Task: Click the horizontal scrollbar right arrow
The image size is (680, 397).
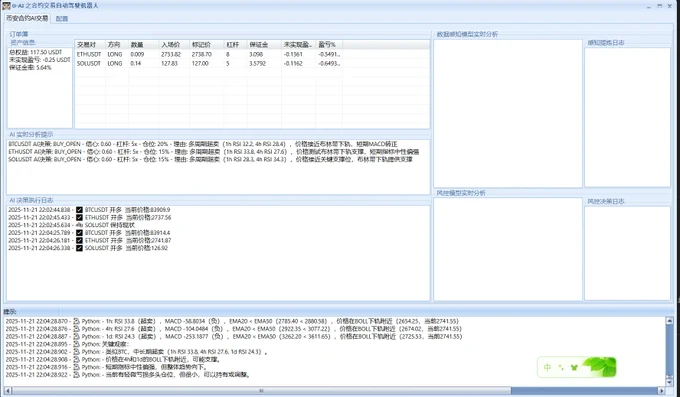Action: click(x=661, y=390)
